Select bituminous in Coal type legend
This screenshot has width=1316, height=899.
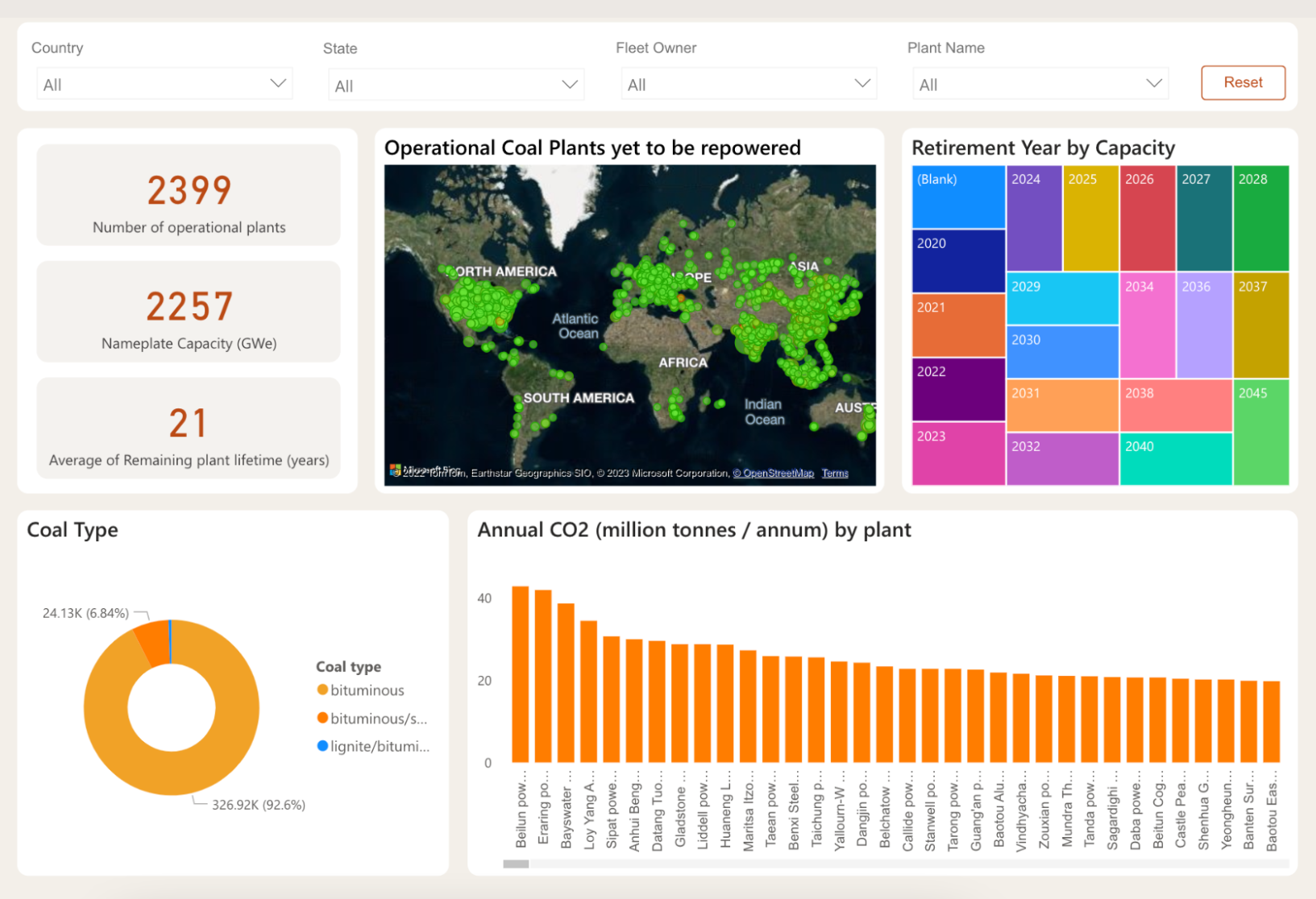[360, 690]
